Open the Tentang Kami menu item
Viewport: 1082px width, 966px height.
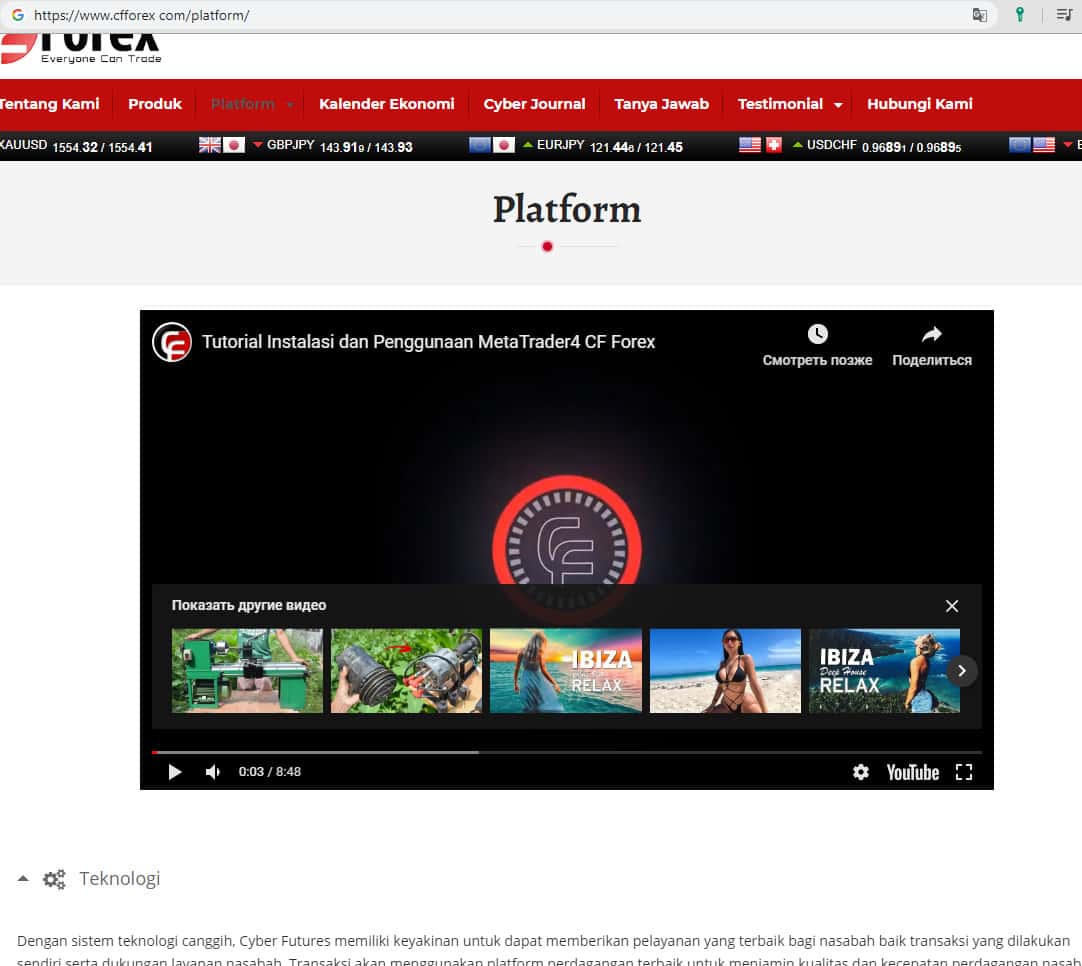coord(50,104)
